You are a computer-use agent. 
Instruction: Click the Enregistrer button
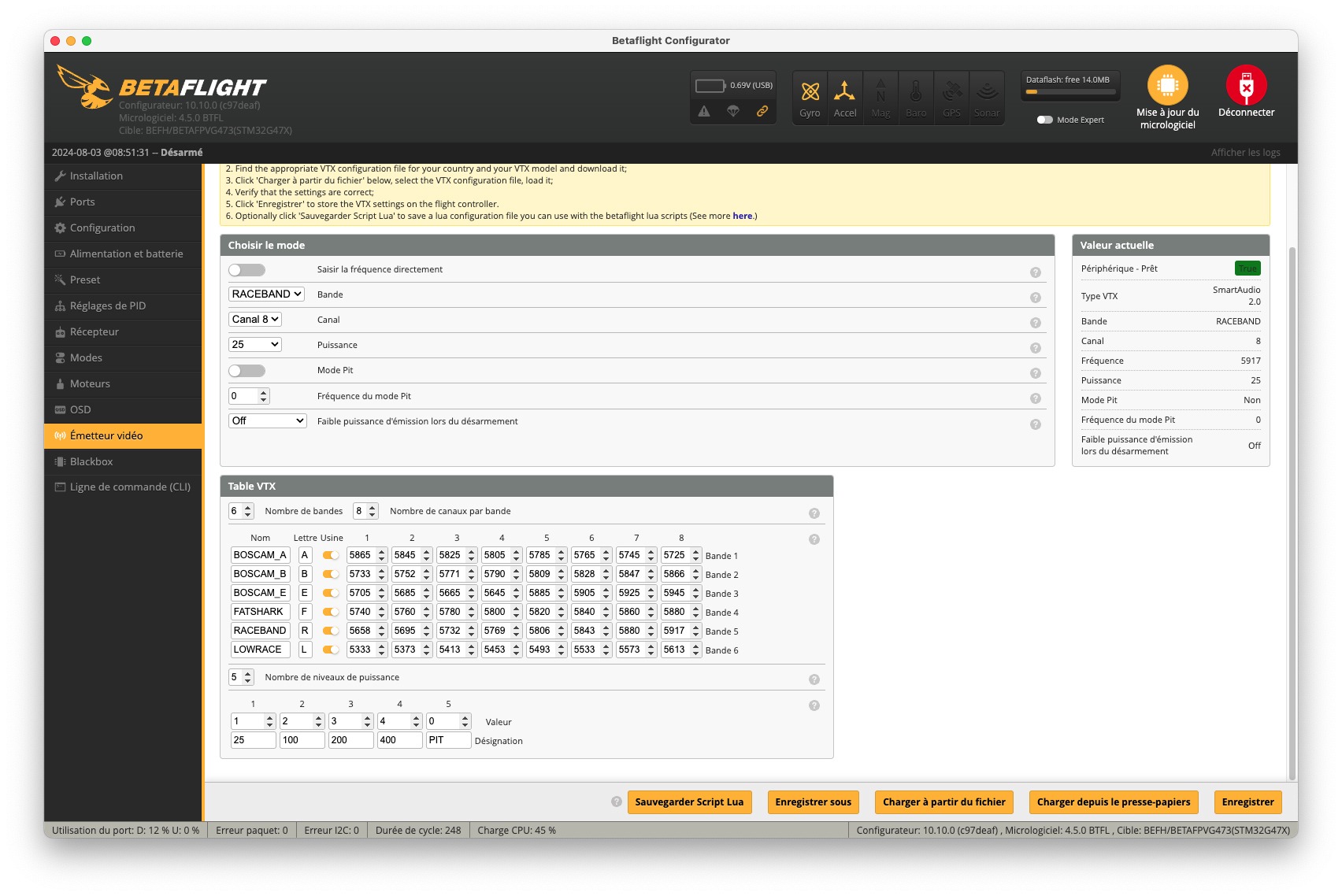1247,802
